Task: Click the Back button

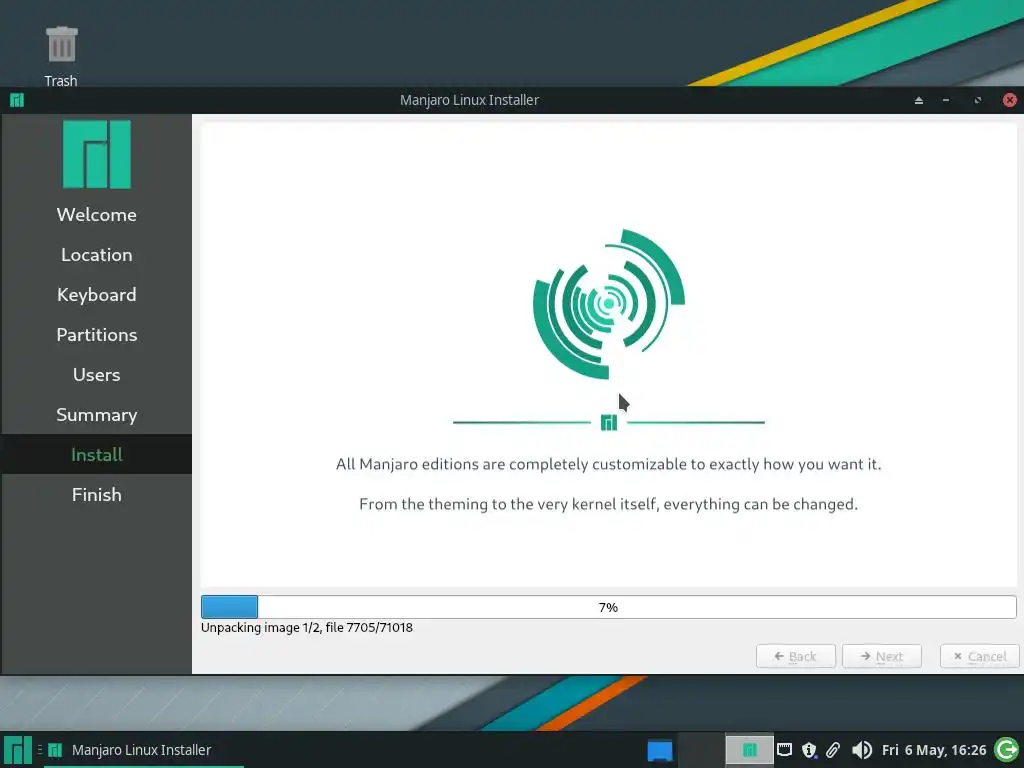Action: tap(795, 656)
